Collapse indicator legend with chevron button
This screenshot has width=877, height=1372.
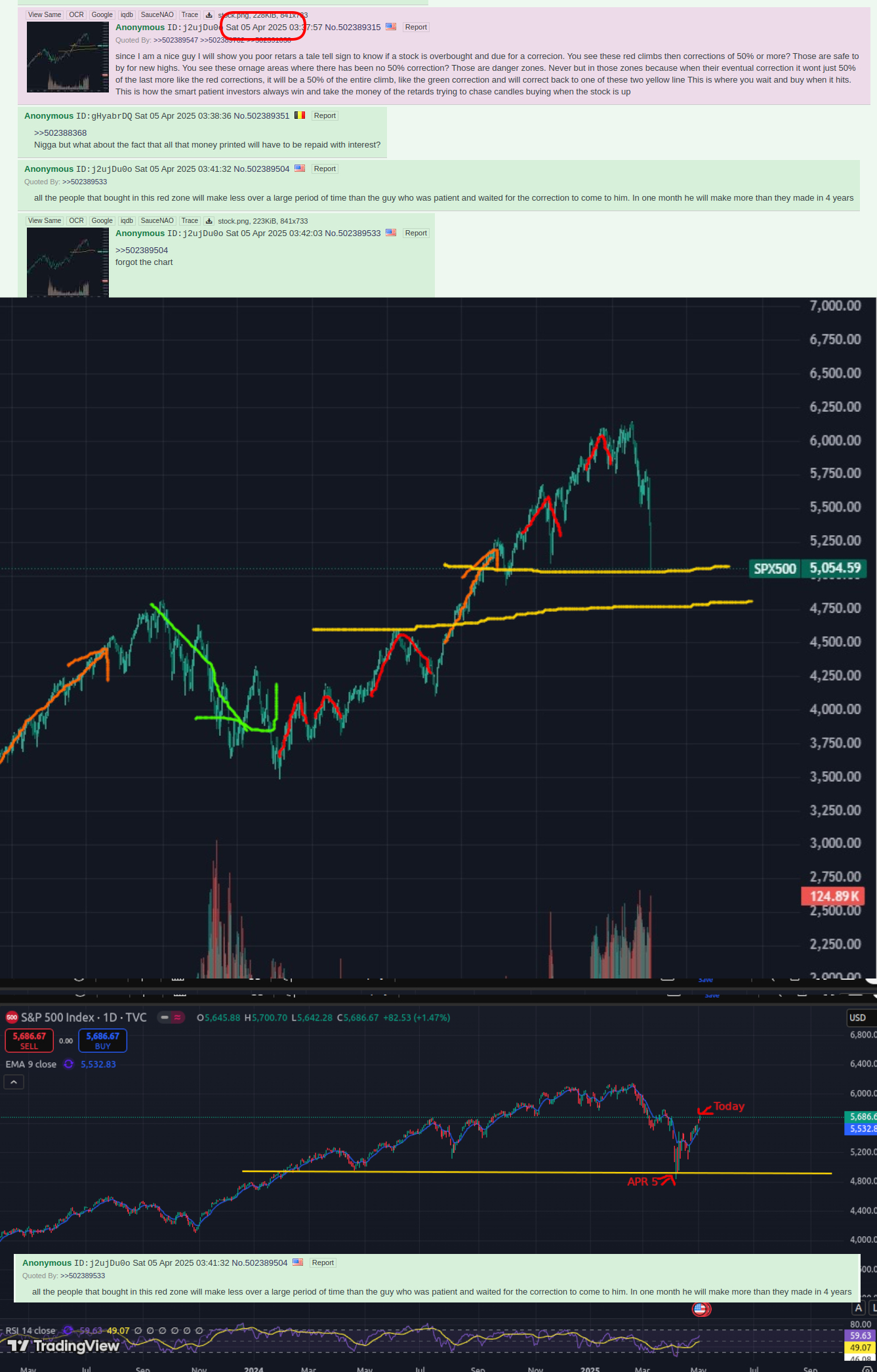pyautogui.click(x=14, y=1082)
